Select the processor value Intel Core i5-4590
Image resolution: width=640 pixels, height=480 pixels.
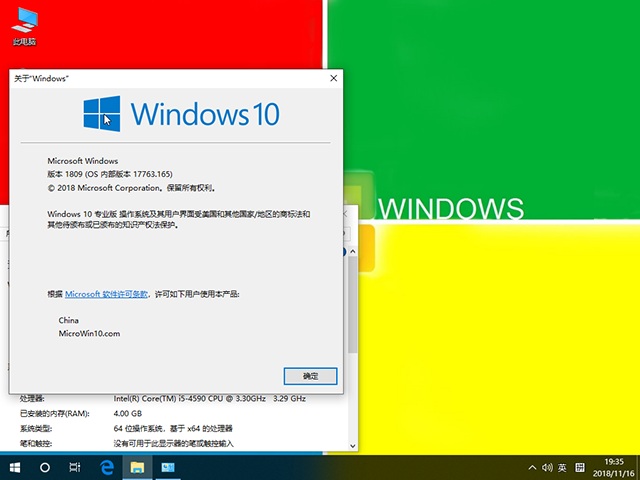pyautogui.click(x=209, y=398)
